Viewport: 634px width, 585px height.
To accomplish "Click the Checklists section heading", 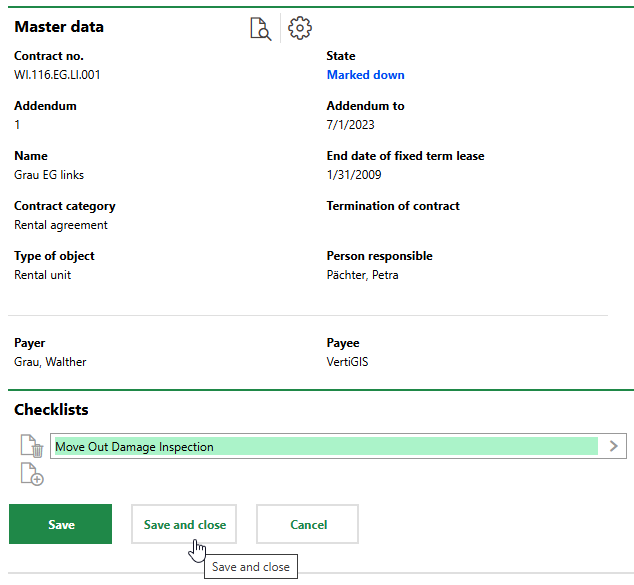I will [x=51, y=410].
